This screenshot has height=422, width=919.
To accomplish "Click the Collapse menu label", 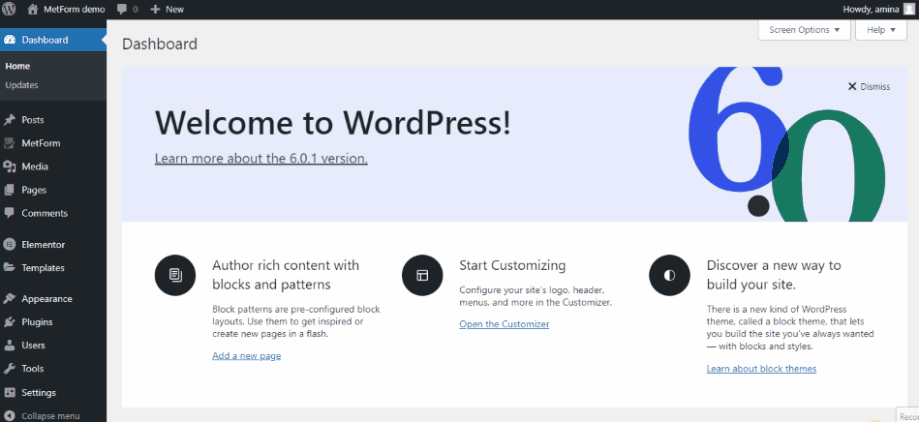I will [50, 416].
